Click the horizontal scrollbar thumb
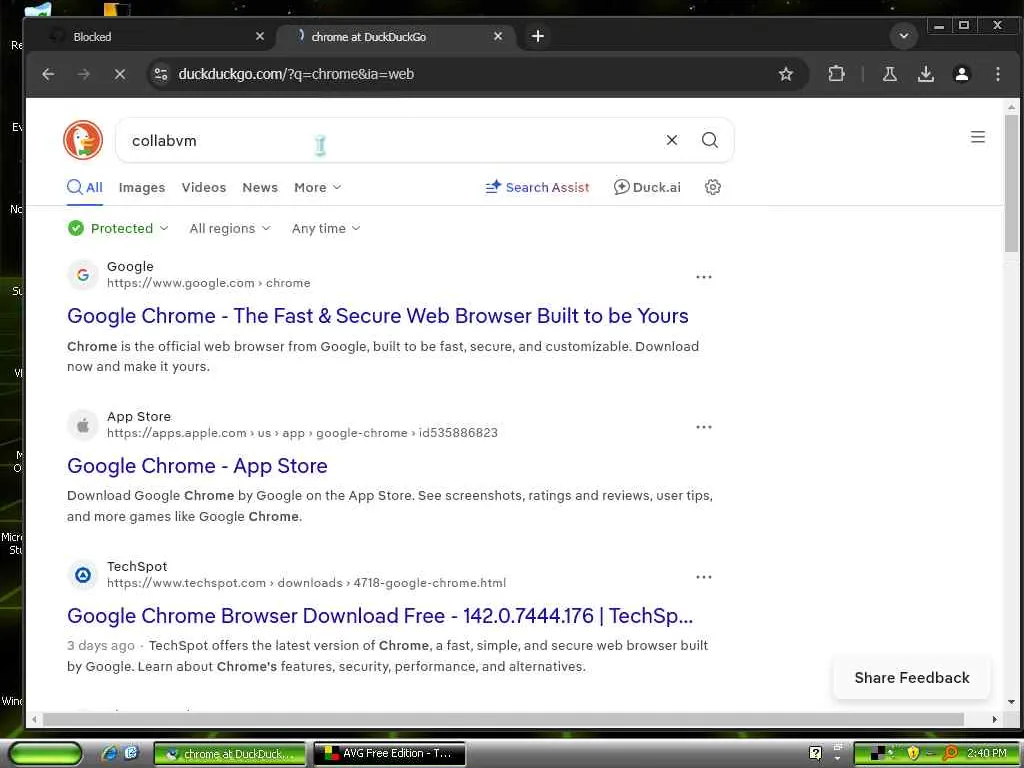Screen dimensions: 1024x768 click(x=503, y=720)
